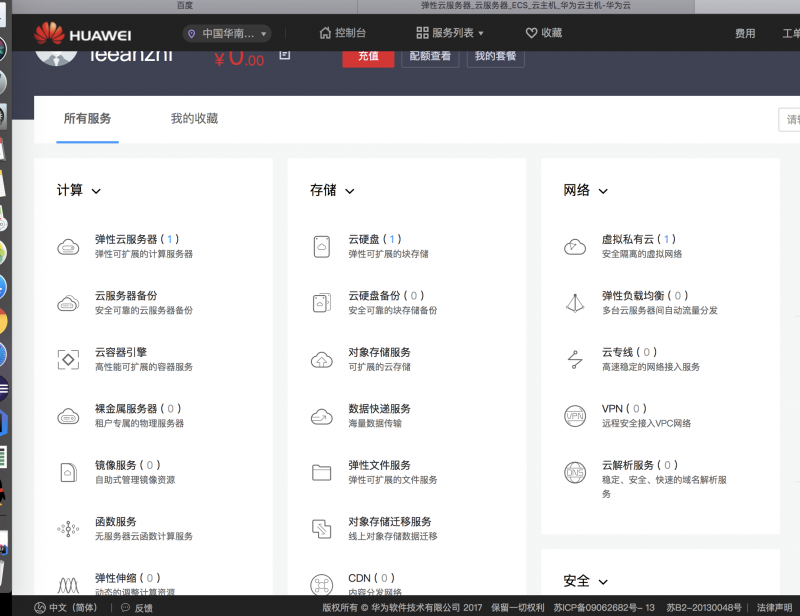Collapse the 网络 network section
The height and width of the screenshot is (616, 800).
[603, 191]
